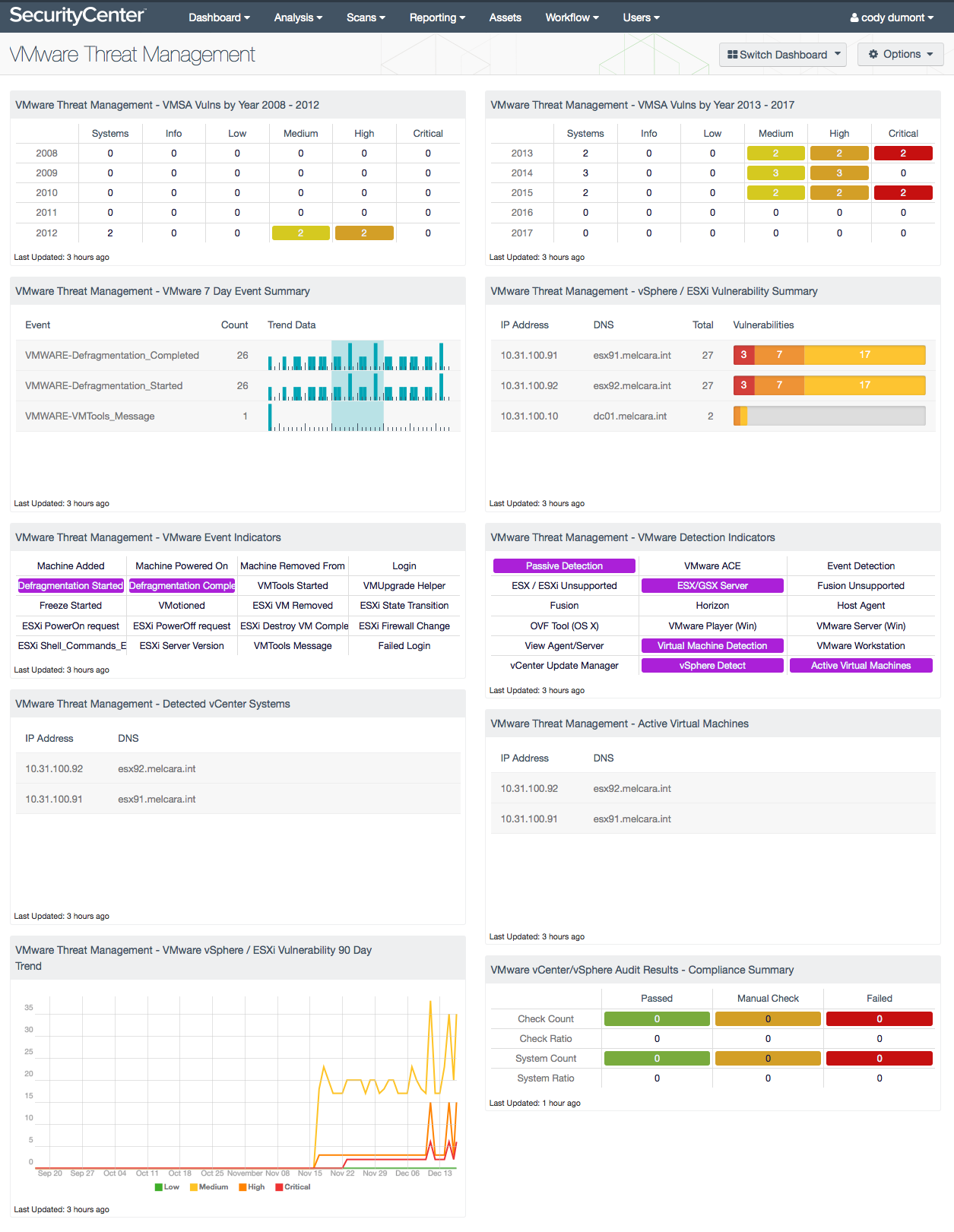Click the 2012 Medium vulnerability cell
The width and height of the screenshot is (954, 1232).
[300, 233]
